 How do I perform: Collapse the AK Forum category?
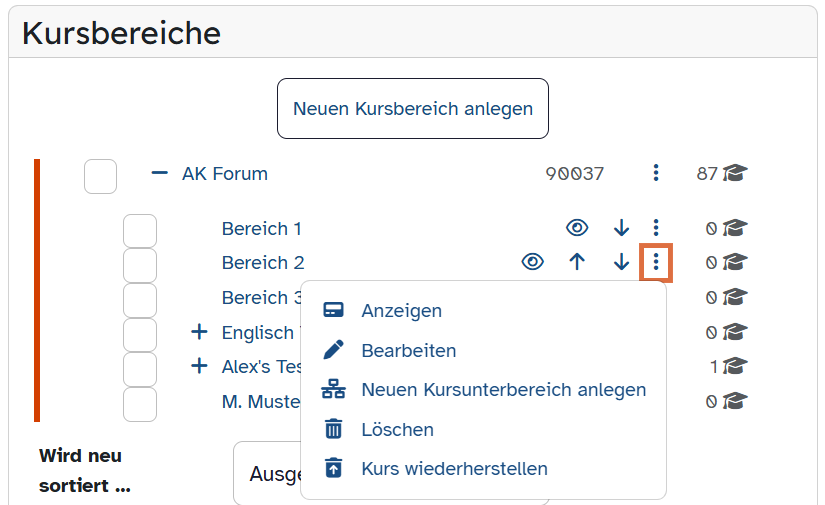[159, 173]
